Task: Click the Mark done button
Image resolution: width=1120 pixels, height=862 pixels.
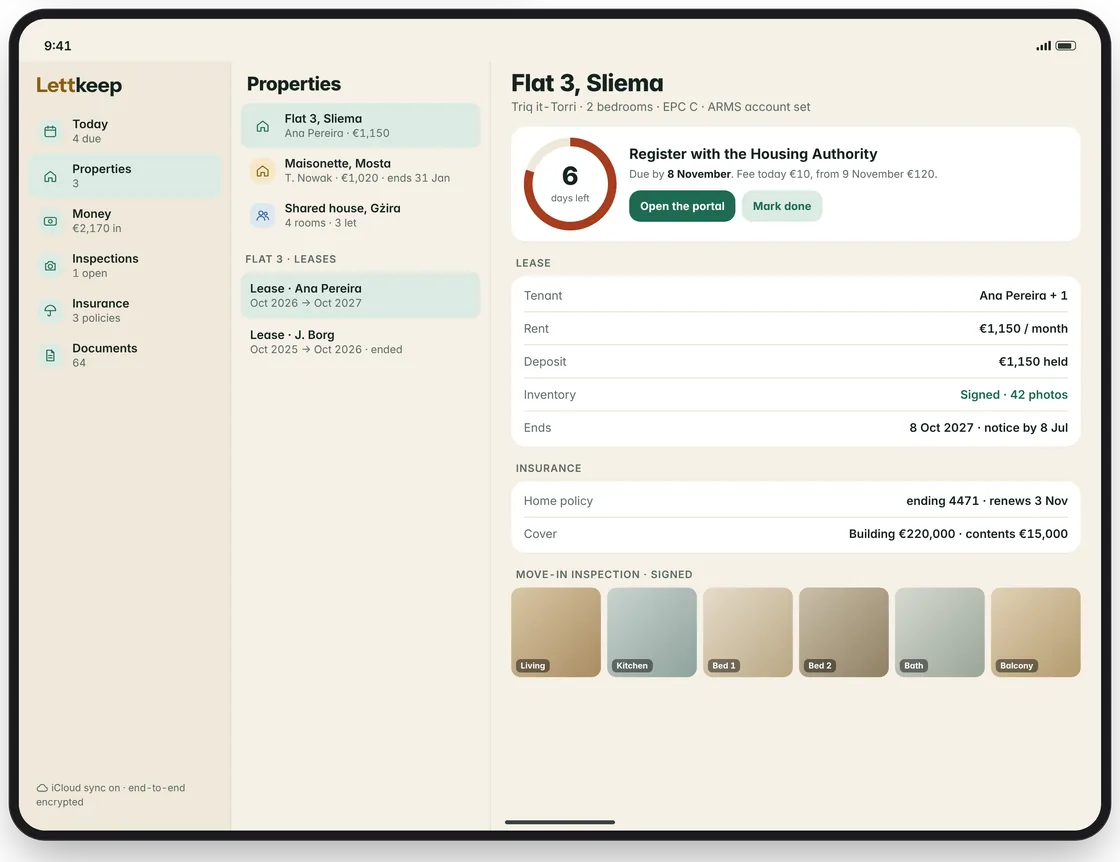Action: (782, 206)
